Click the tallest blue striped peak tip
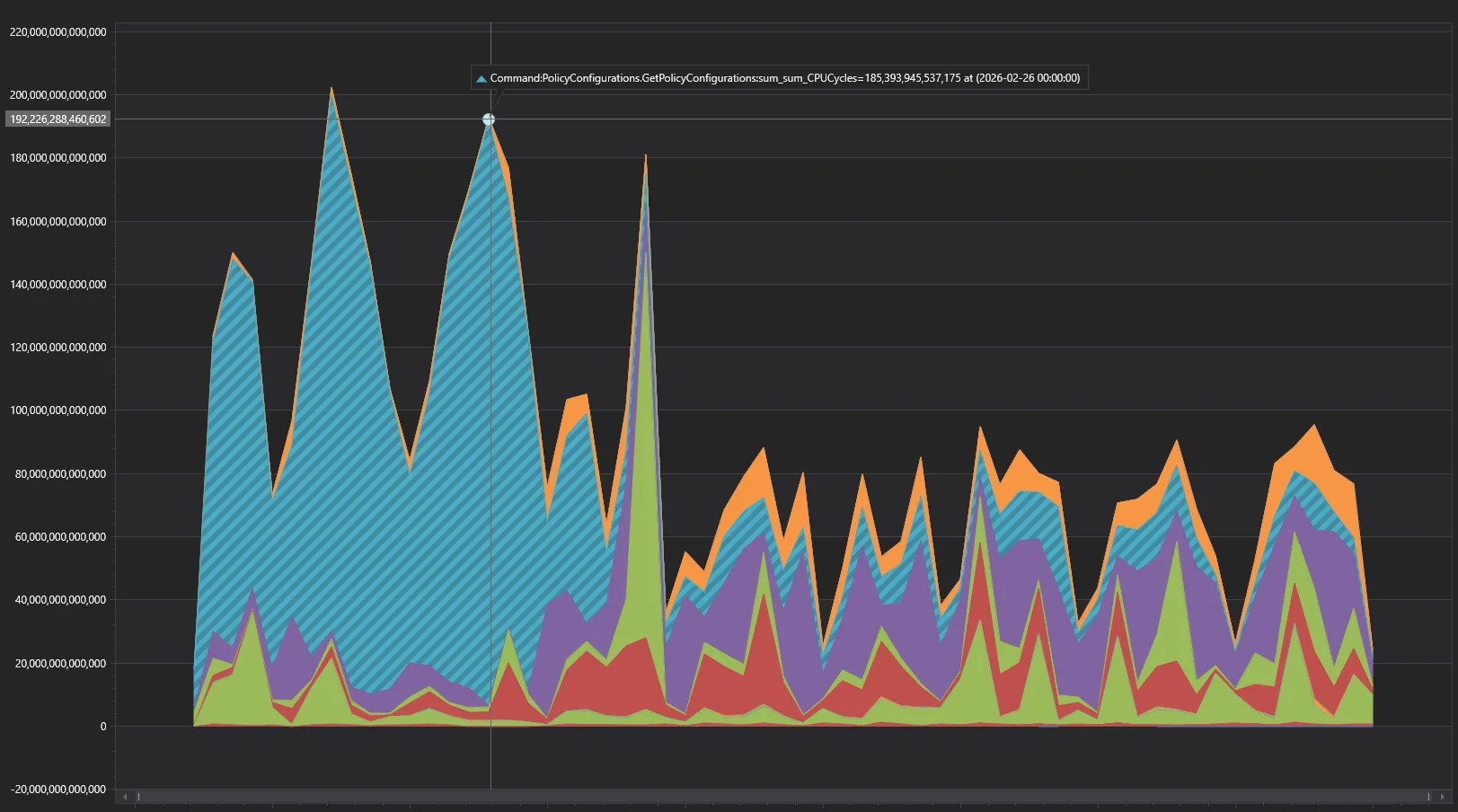This screenshot has height=812, width=1458. 331,93
